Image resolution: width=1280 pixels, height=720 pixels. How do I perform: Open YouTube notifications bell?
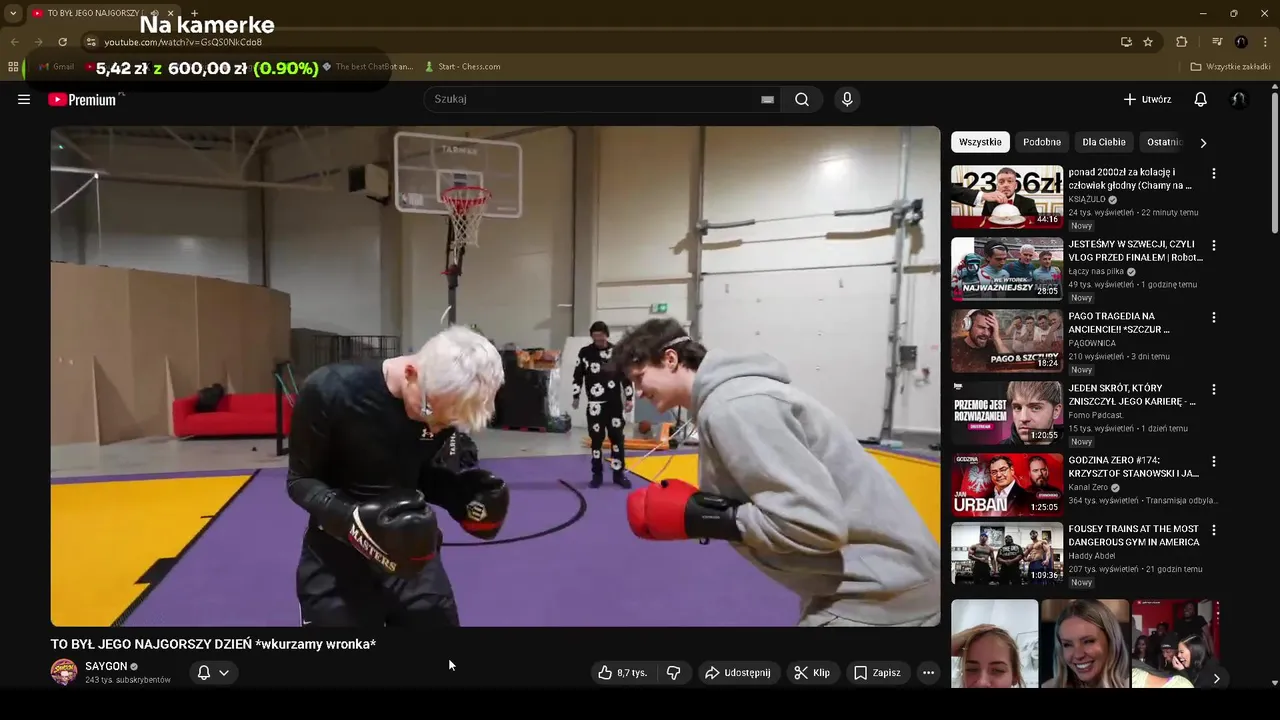click(x=1201, y=99)
